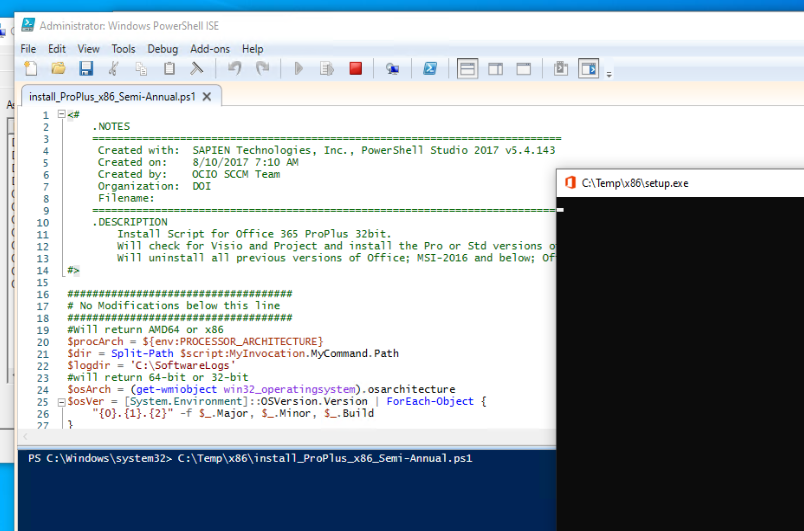Collapse the ForEach-Object block at line 25

pos(62,402)
